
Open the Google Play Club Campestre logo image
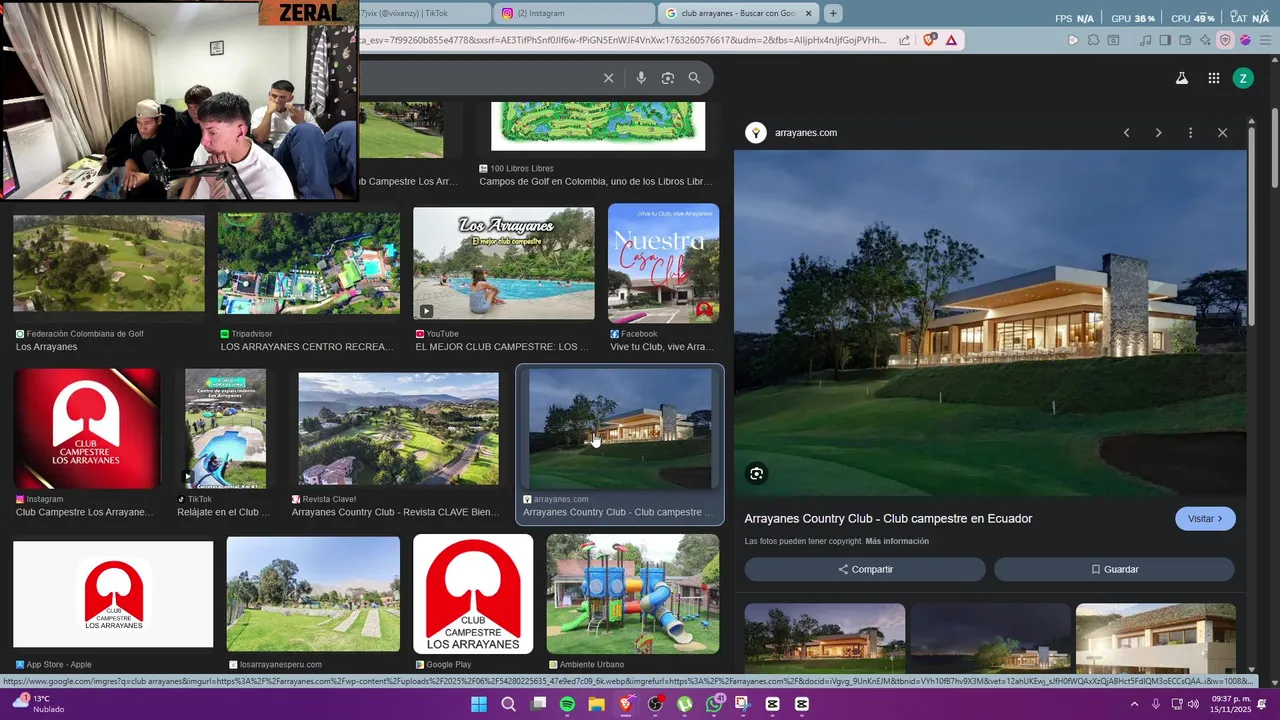click(x=473, y=594)
